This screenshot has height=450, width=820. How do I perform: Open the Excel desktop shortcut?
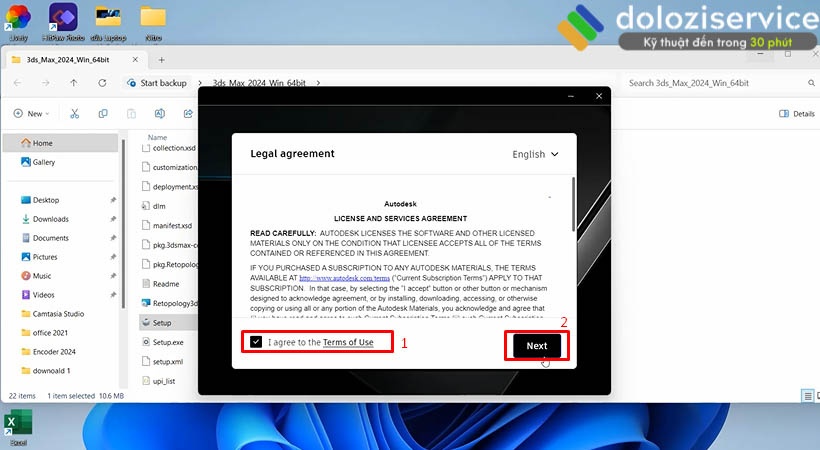pos(18,429)
